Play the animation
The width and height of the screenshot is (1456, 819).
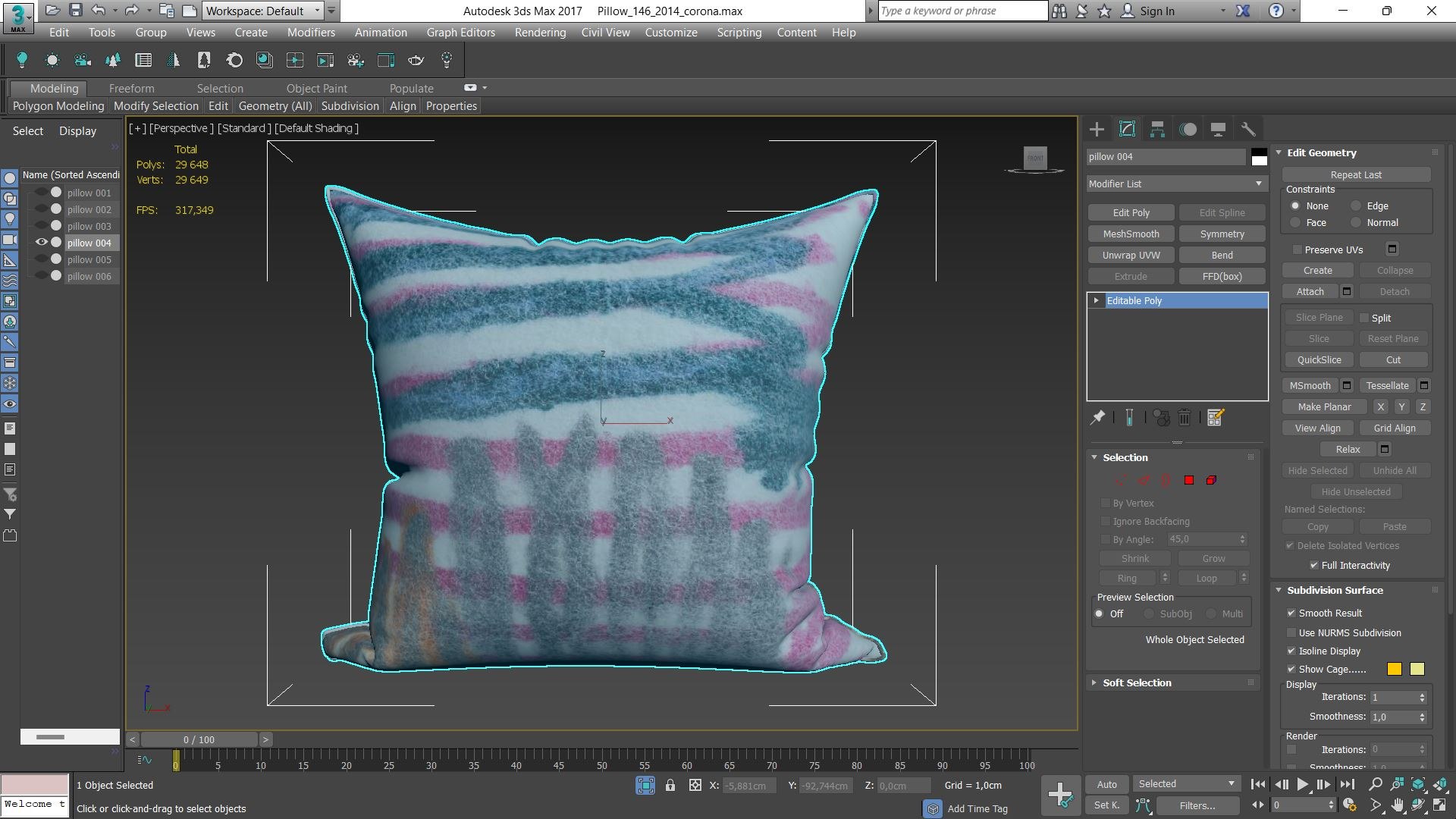click(1303, 785)
